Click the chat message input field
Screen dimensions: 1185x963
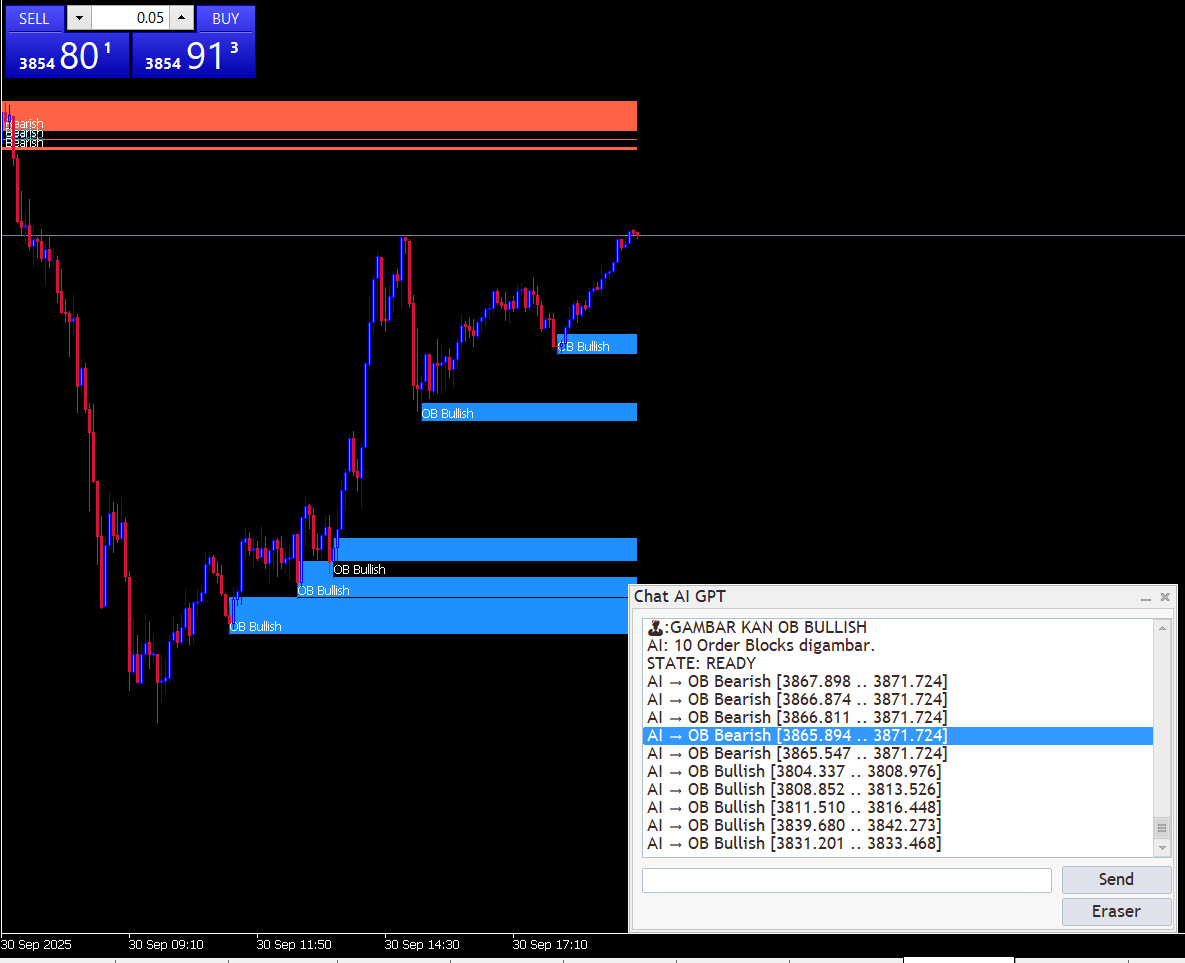(846, 880)
